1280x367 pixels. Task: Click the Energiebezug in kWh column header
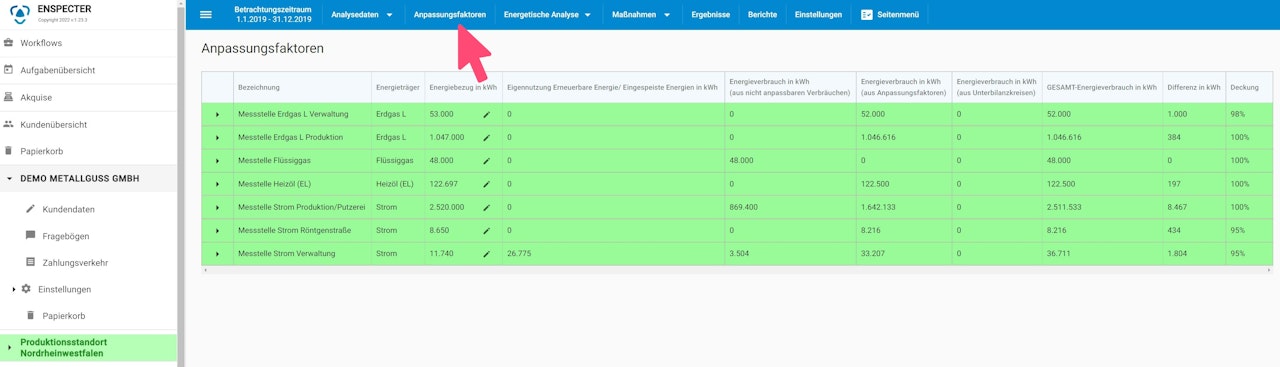(463, 87)
